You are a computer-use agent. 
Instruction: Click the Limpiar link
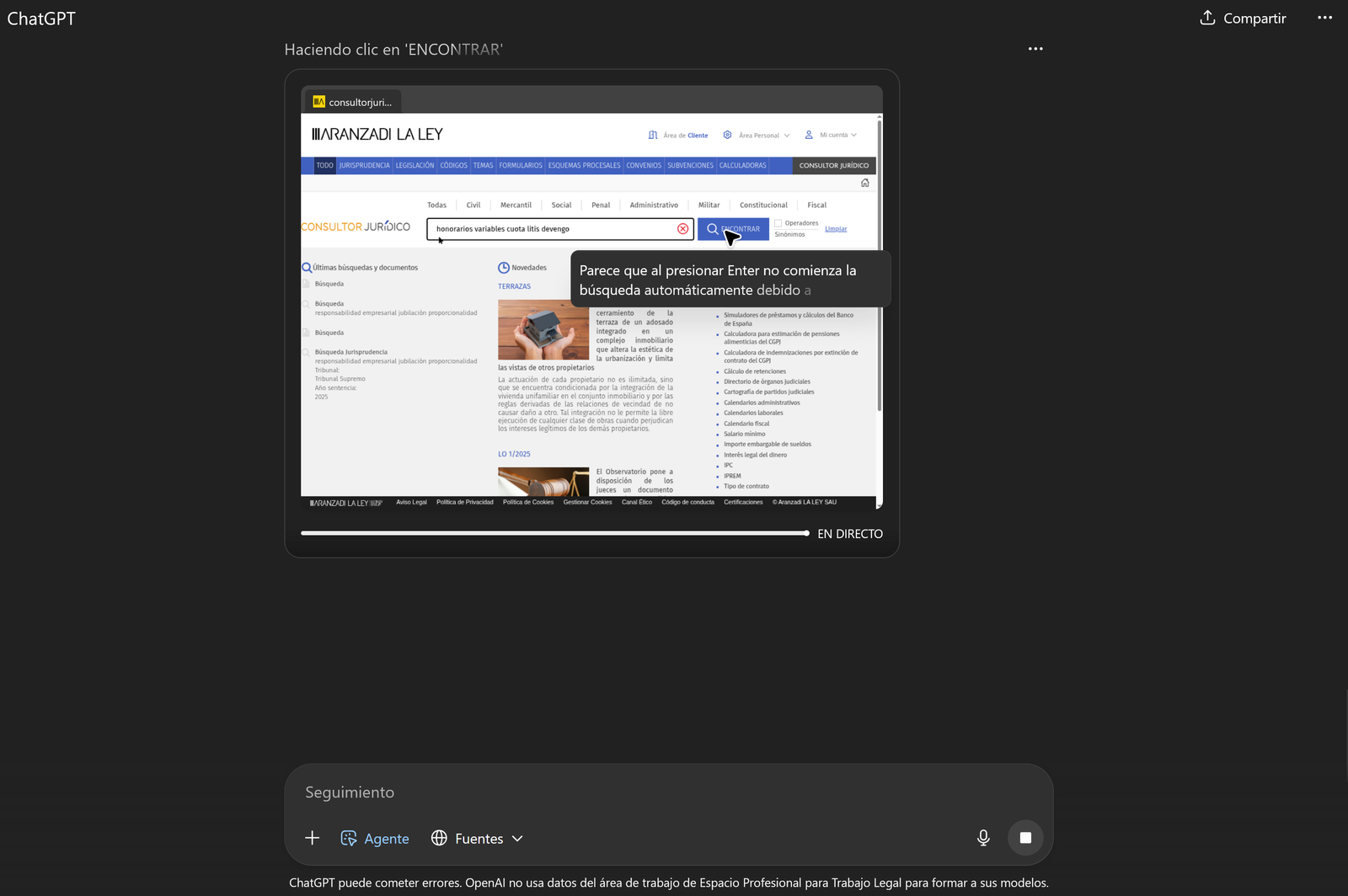(x=836, y=229)
